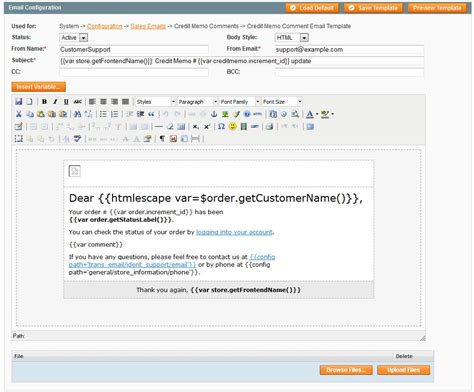Insert an unordered bullet list

tap(103, 114)
